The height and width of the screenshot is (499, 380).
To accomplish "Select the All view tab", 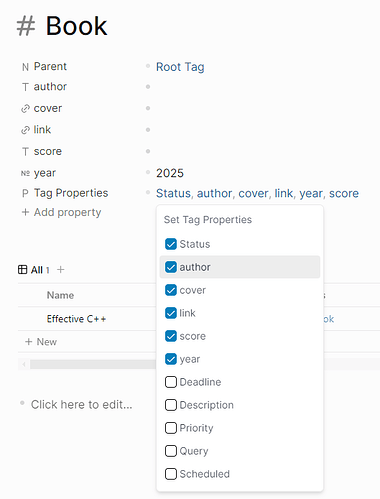I will click(x=37, y=270).
